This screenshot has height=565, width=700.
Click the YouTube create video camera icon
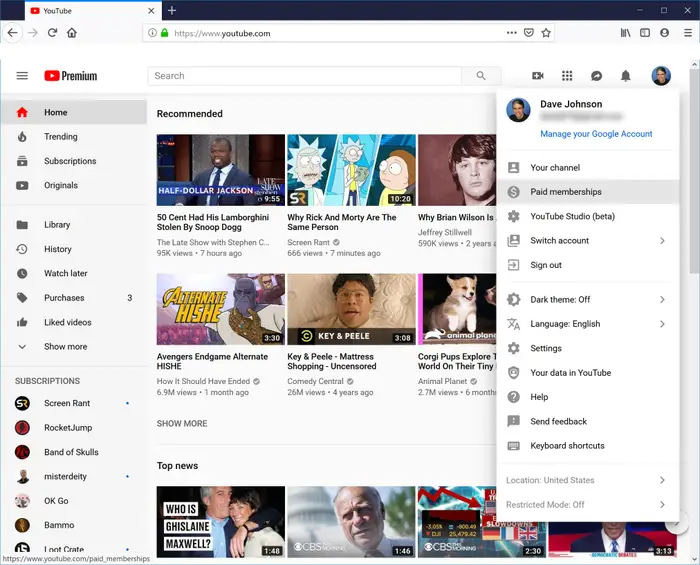click(537, 76)
